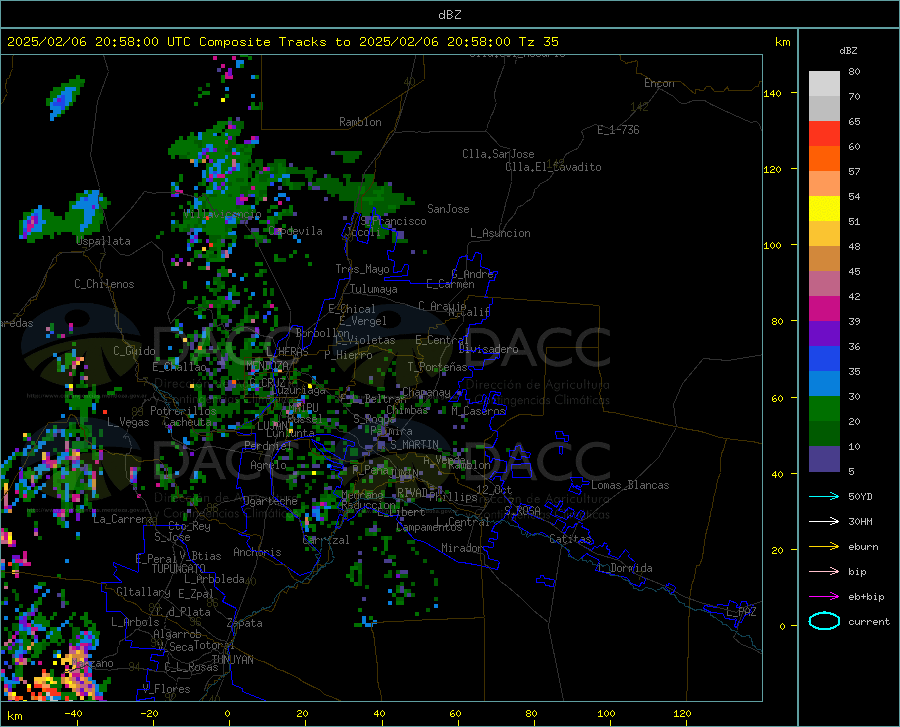
Task: Click the L_PAZ map label
Action: point(741,612)
